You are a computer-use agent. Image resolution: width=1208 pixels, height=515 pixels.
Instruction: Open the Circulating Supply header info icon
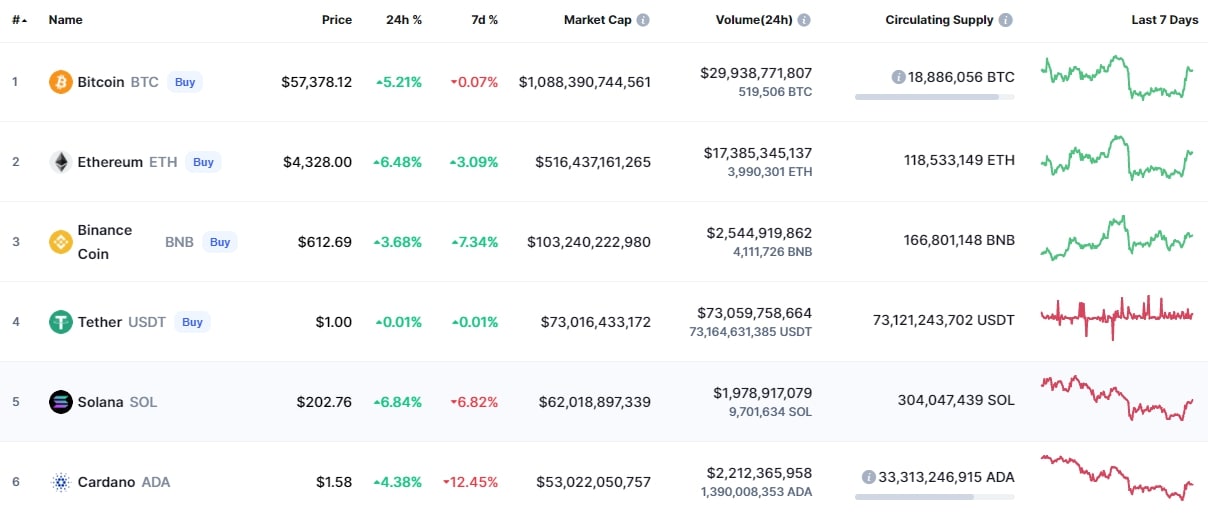click(x=1005, y=20)
